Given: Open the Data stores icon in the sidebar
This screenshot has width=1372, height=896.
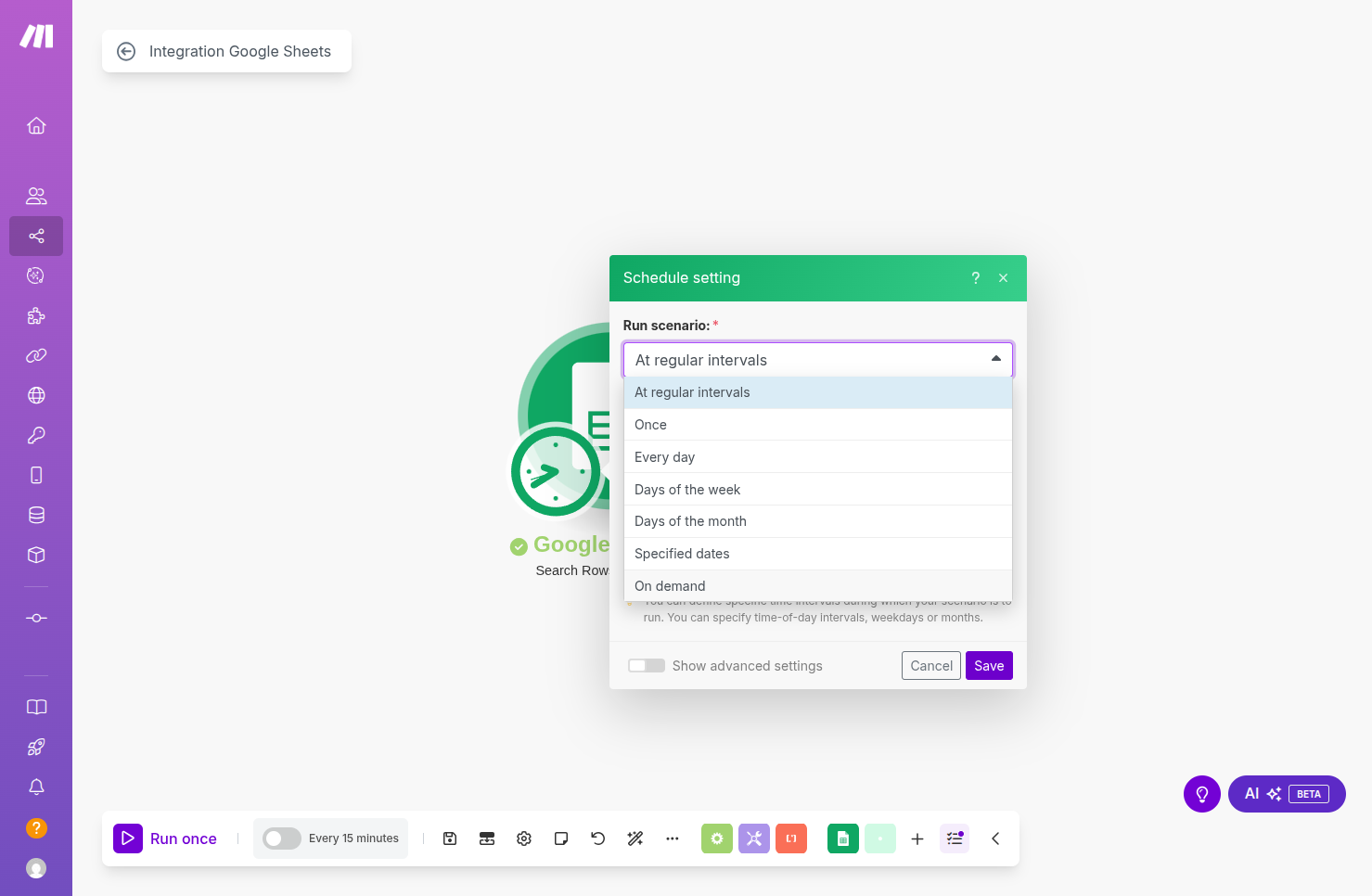Looking at the screenshot, I should 36,515.
